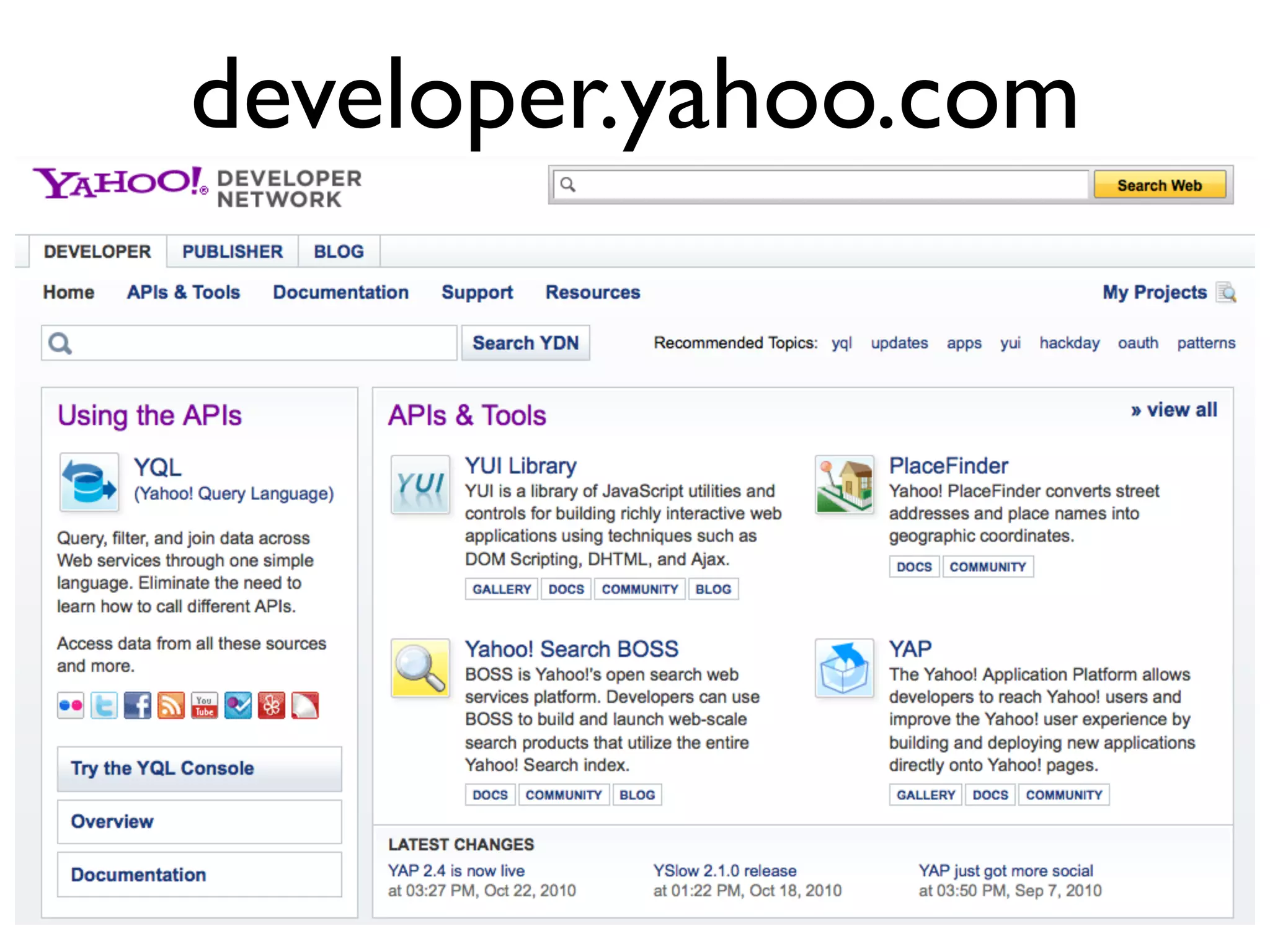1270x952 pixels.
Task: Open the Resources menu item
Action: tap(593, 292)
